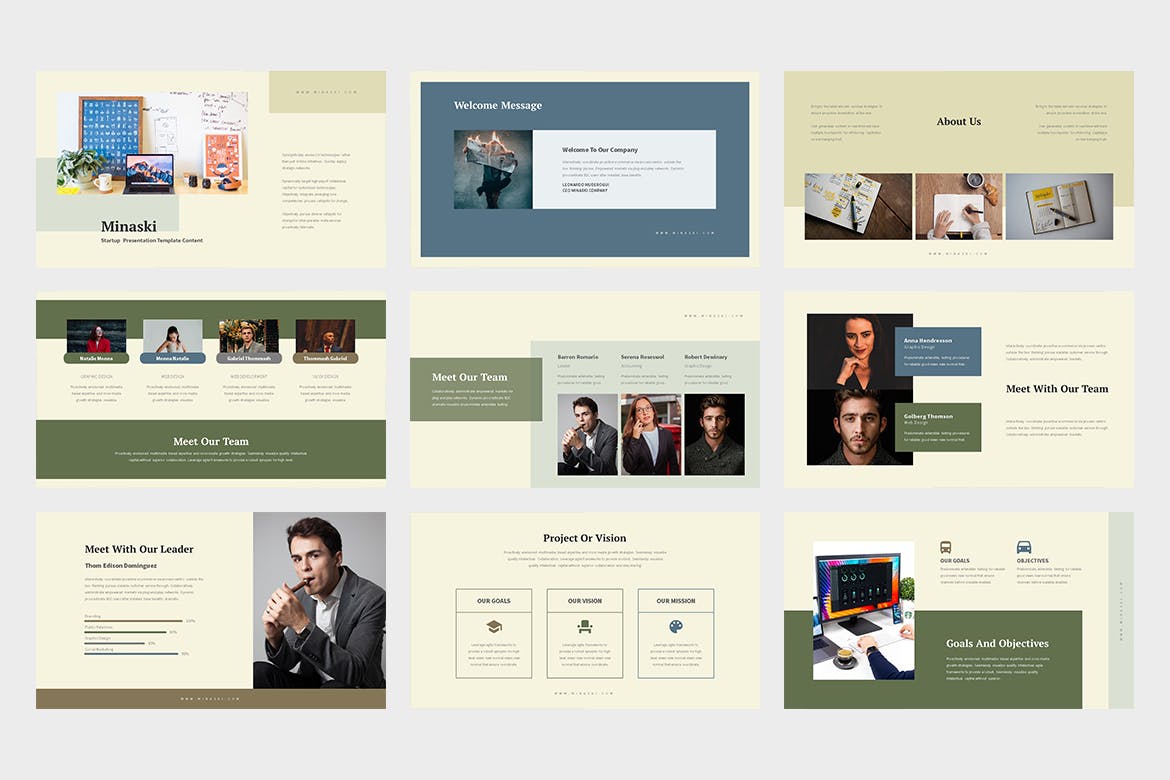Screen dimensions: 1170x780
Task: Click the Project Or Vision title
Action: coord(584,538)
